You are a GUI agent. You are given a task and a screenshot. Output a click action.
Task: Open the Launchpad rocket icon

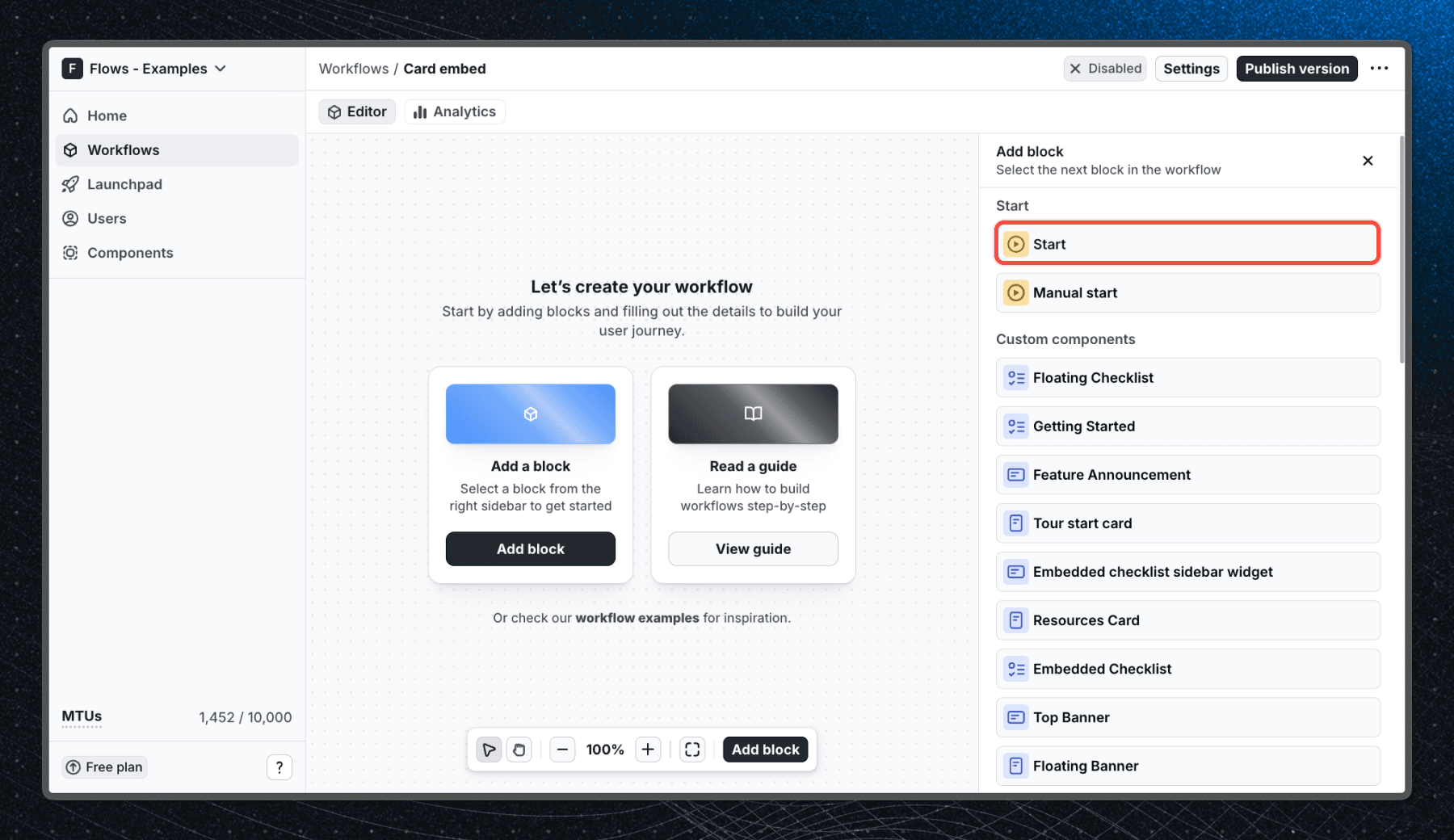click(71, 184)
